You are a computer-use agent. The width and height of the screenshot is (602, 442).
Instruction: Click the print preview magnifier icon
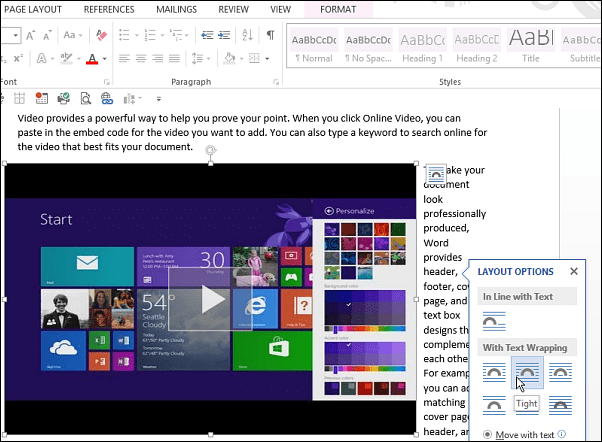(86, 99)
